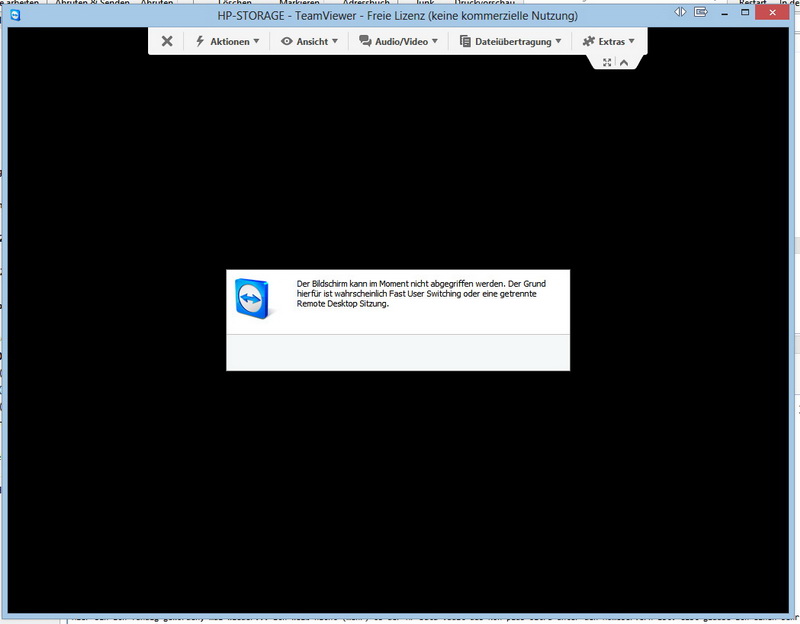This screenshot has width=800, height=624.
Task: Click the double-arrow icon in title bar
Action: [x=680, y=12]
